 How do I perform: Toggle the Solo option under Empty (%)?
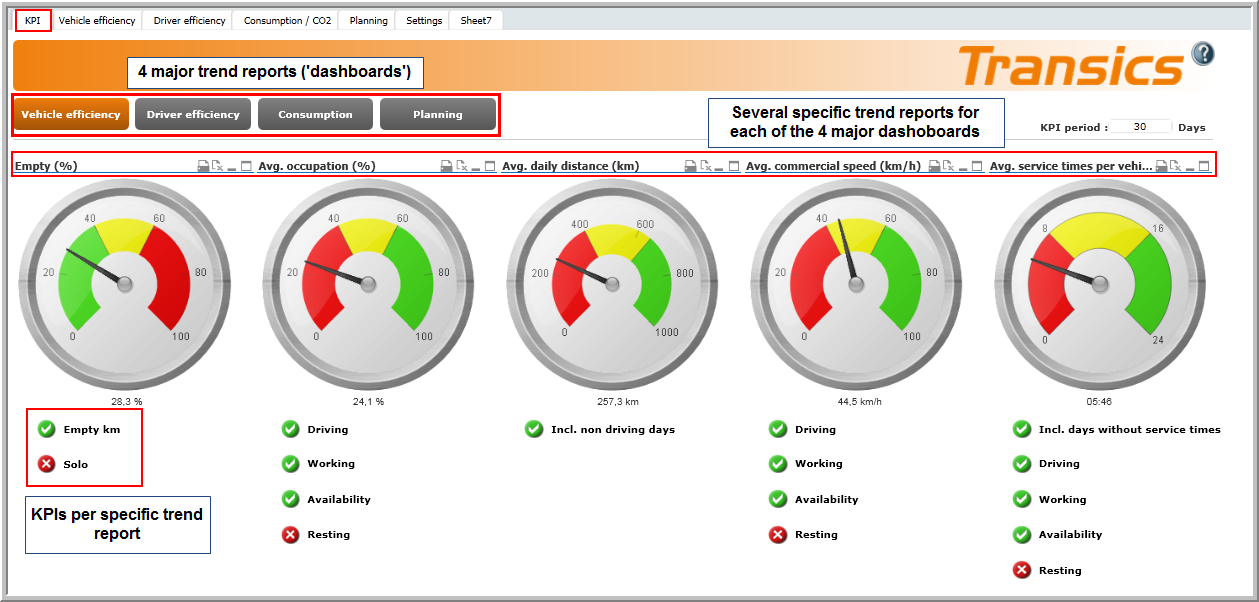[x=46, y=464]
